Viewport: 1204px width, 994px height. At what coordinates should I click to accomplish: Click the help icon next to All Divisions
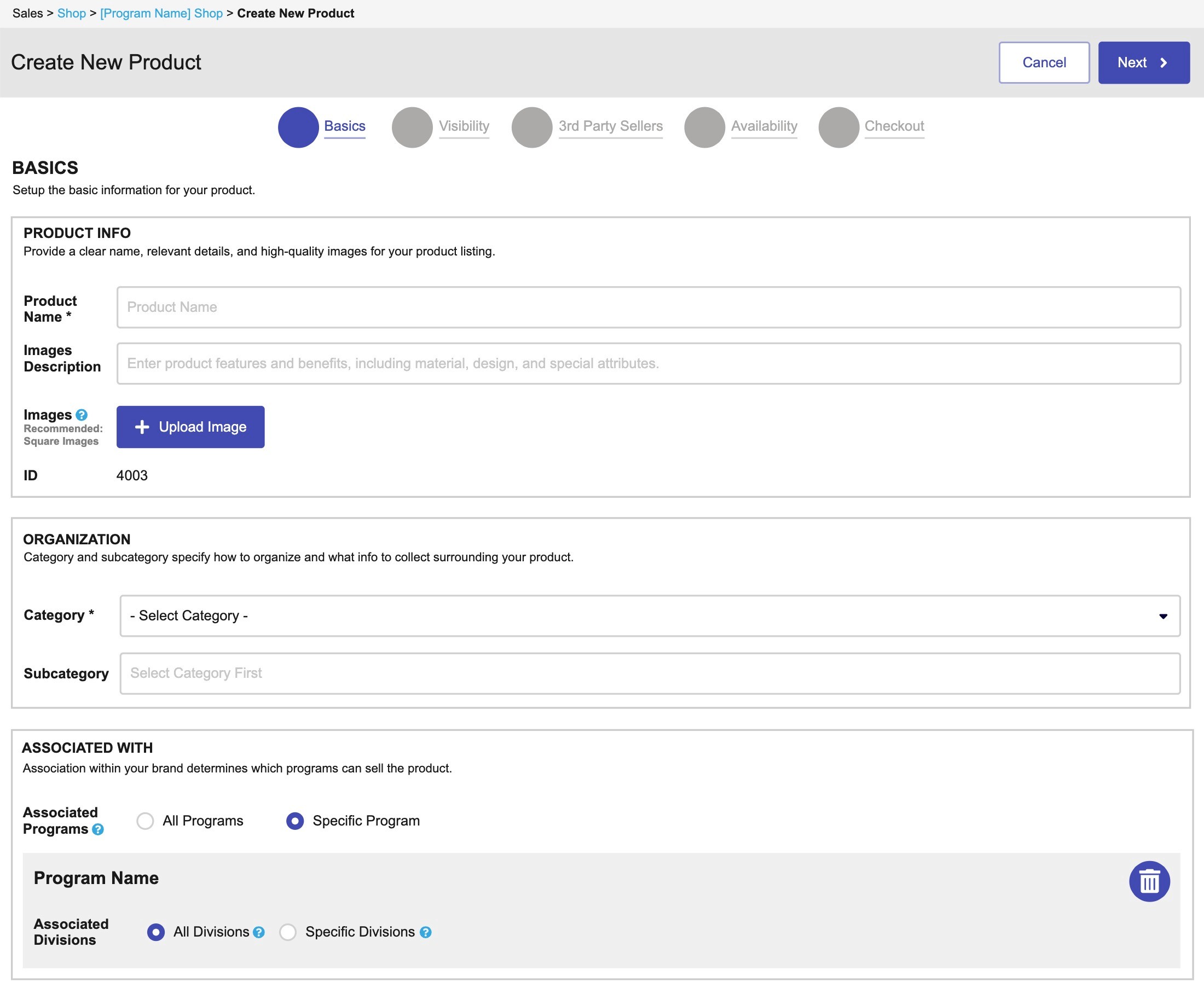pyautogui.click(x=259, y=932)
